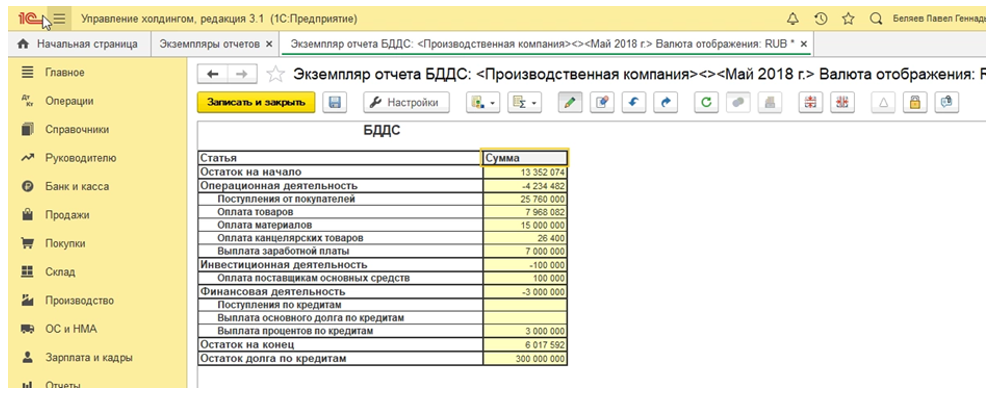Select Остаток долга по кредитам amount cell

pos(525,358)
